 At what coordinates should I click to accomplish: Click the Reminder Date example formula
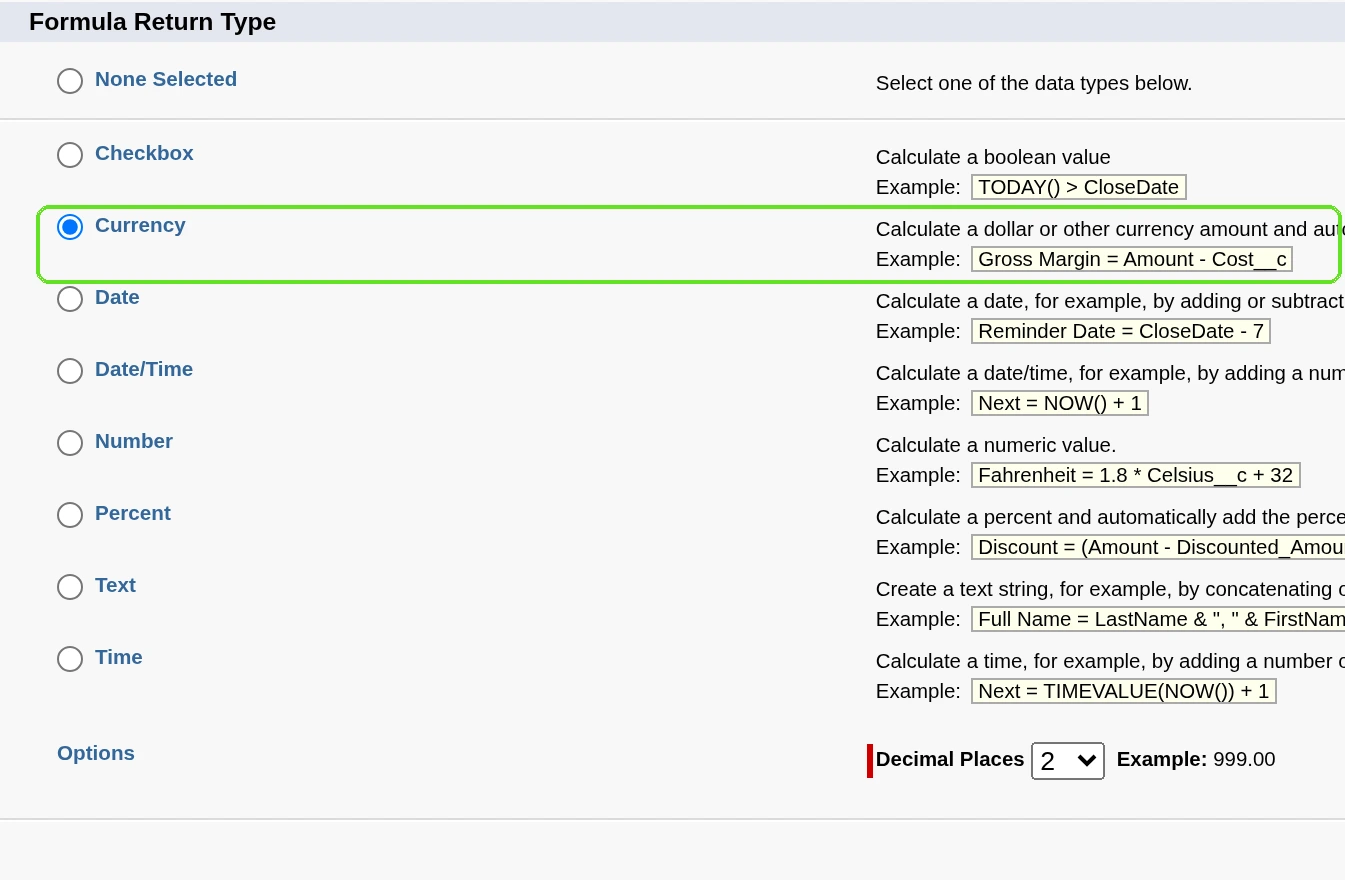1121,331
